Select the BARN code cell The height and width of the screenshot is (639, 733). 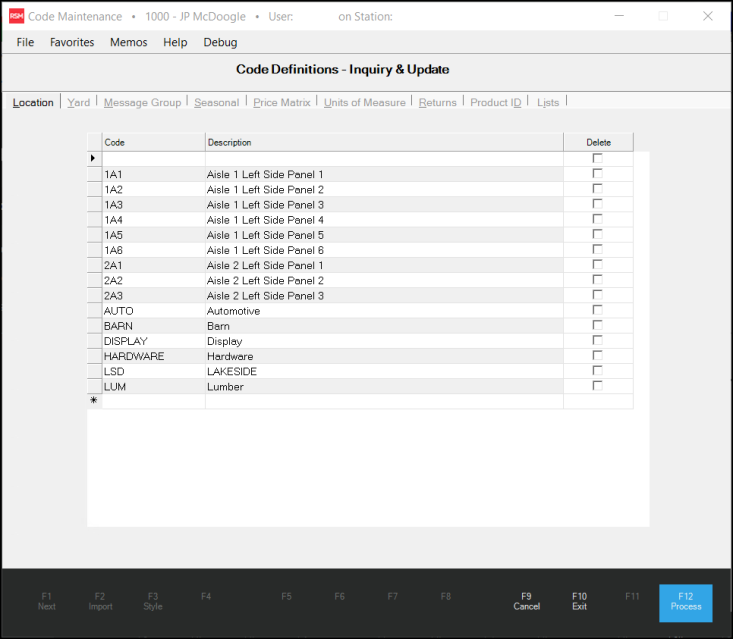pos(153,326)
